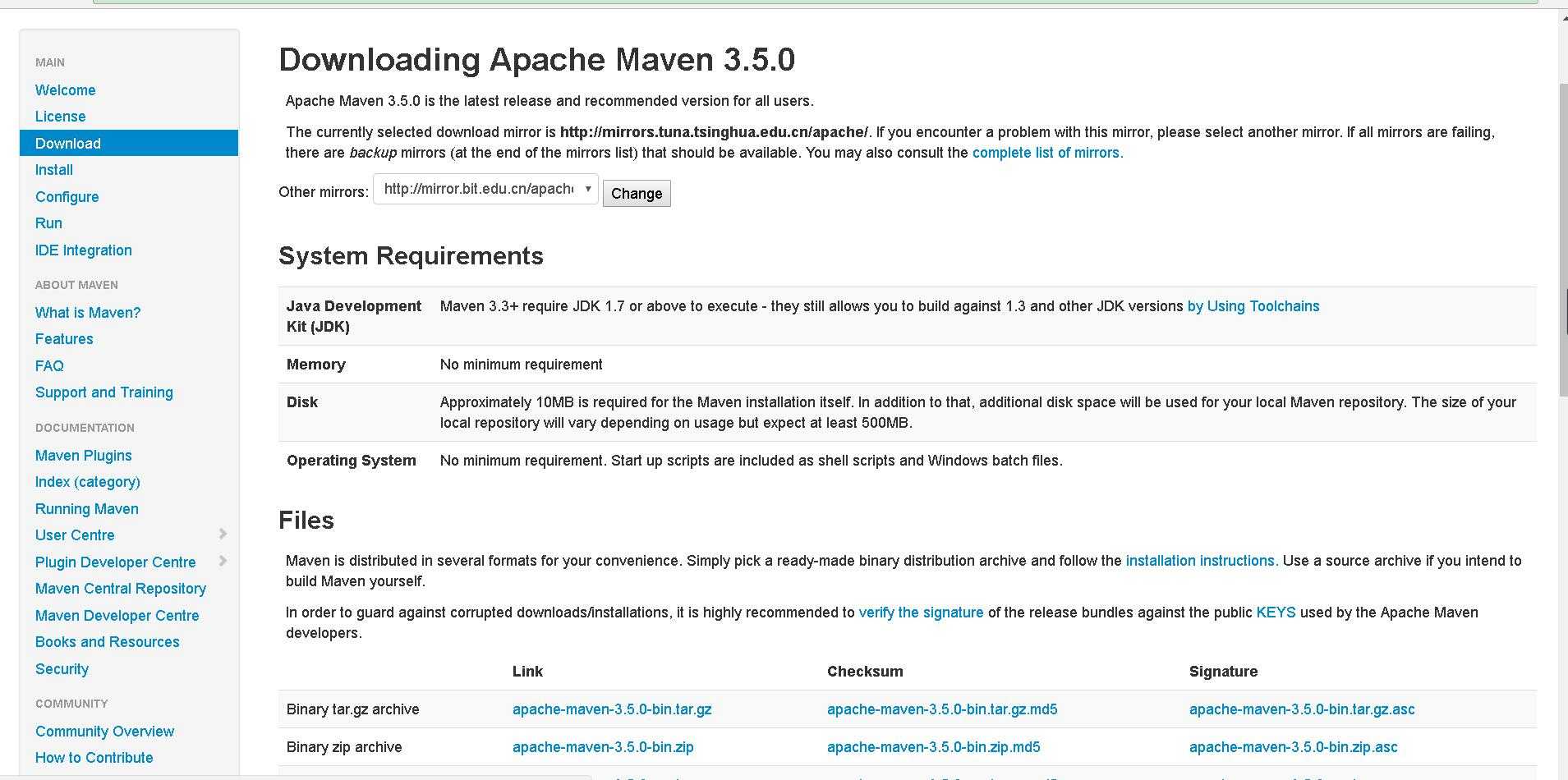Click the Signature column header
1568x780 pixels.
point(1223,672)
